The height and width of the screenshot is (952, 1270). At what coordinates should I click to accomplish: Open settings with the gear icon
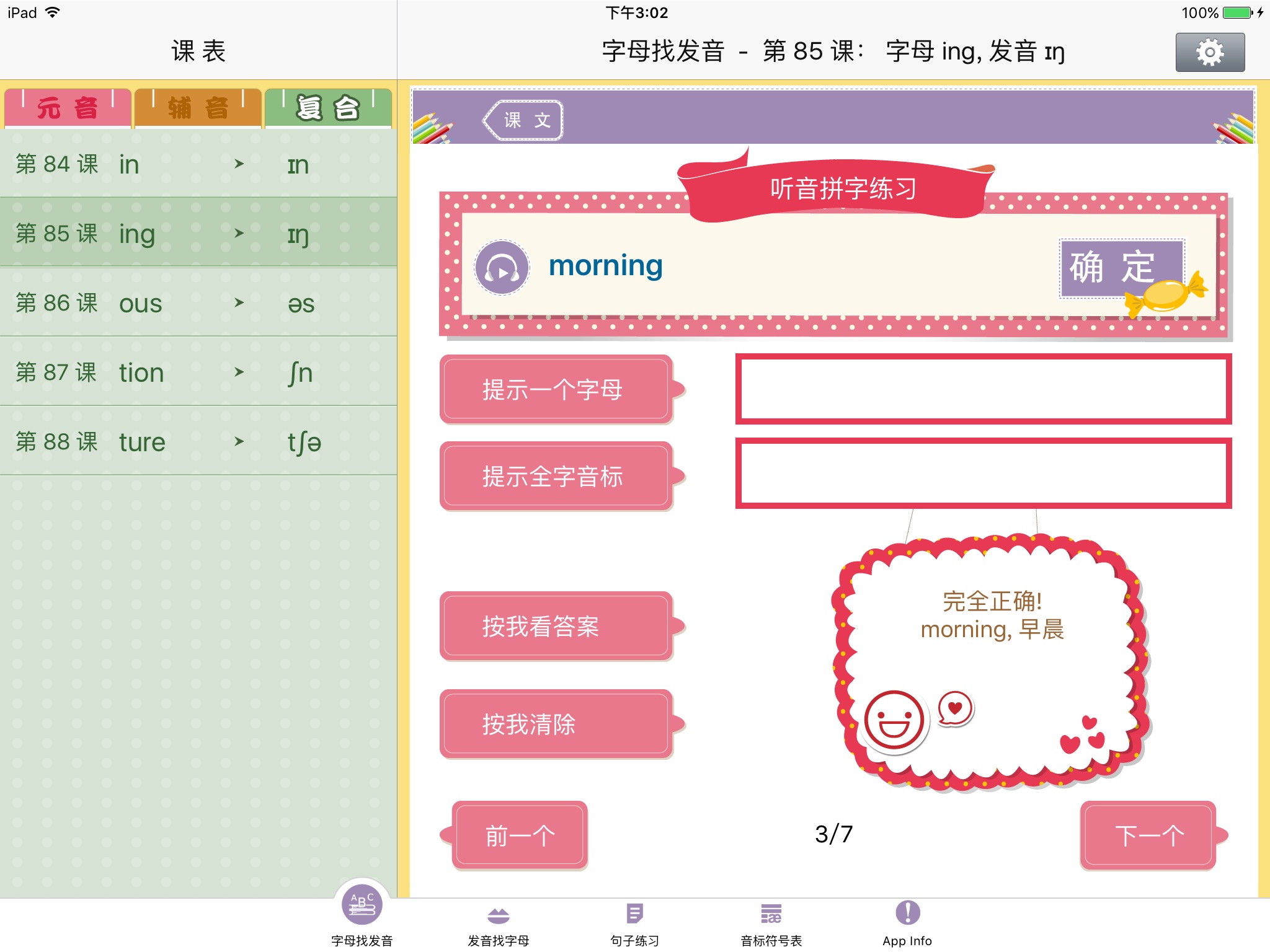click(x=1209, y=53)
